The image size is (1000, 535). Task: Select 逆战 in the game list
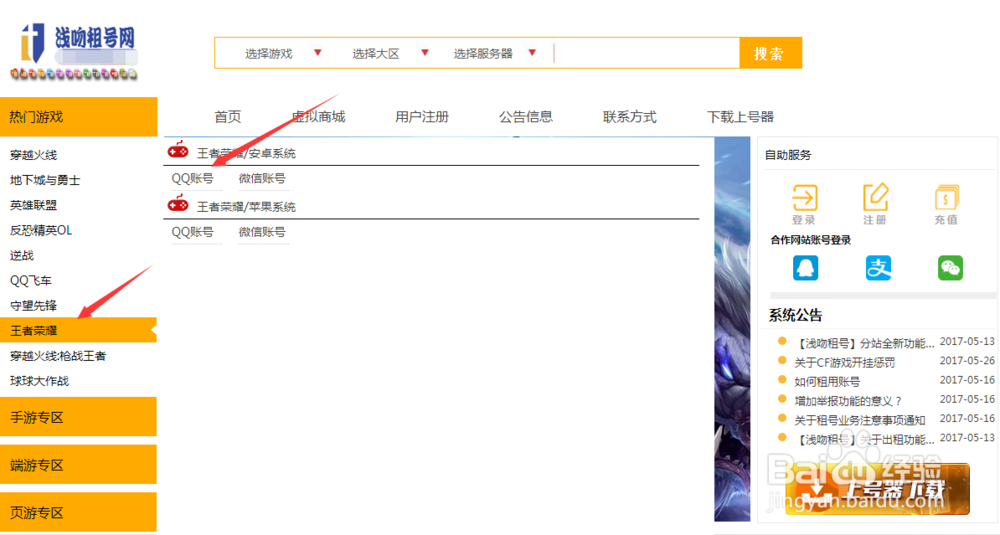coord(22,256)
